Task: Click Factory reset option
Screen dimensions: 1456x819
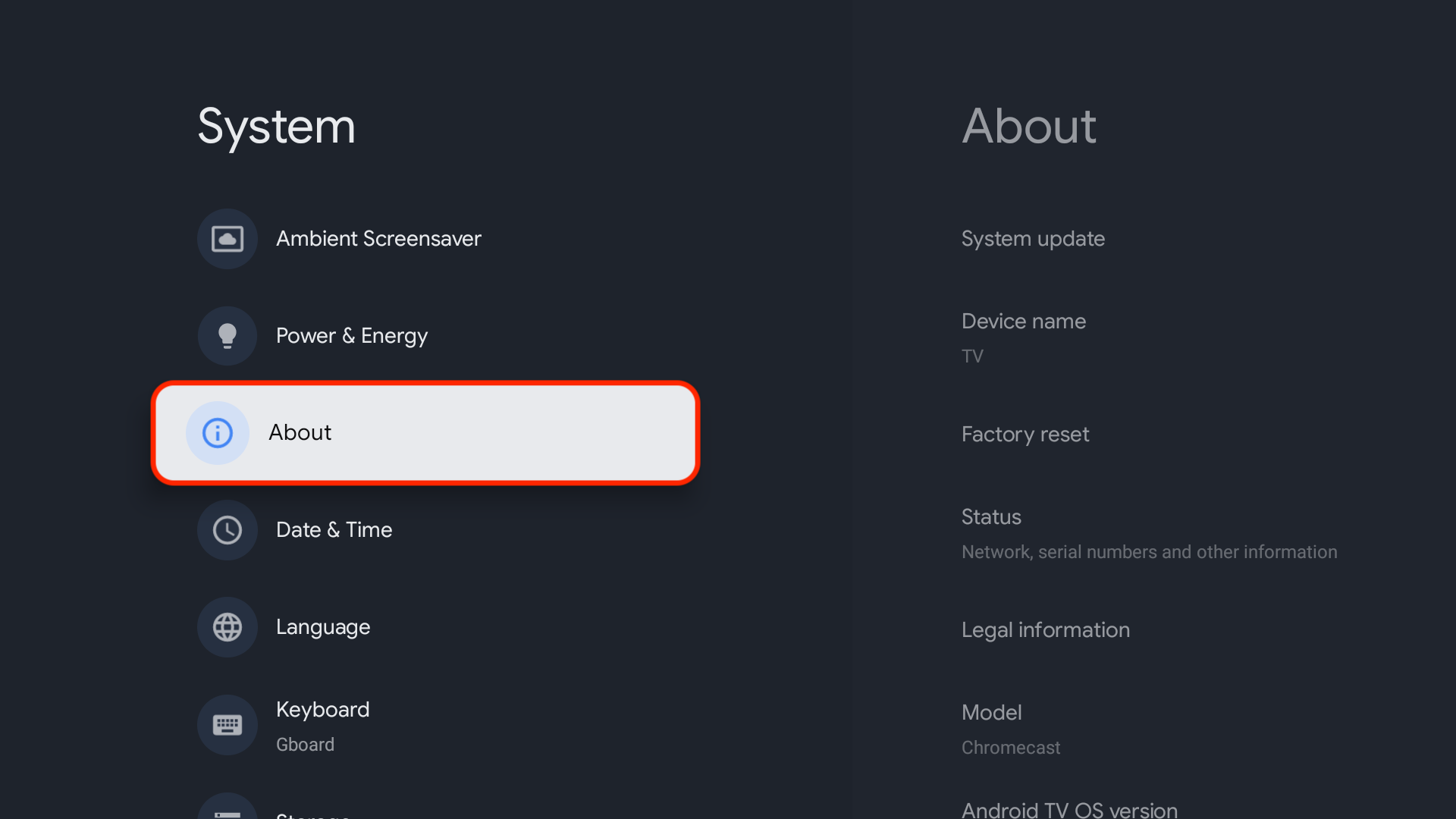Action: [x=1025, y=434]
